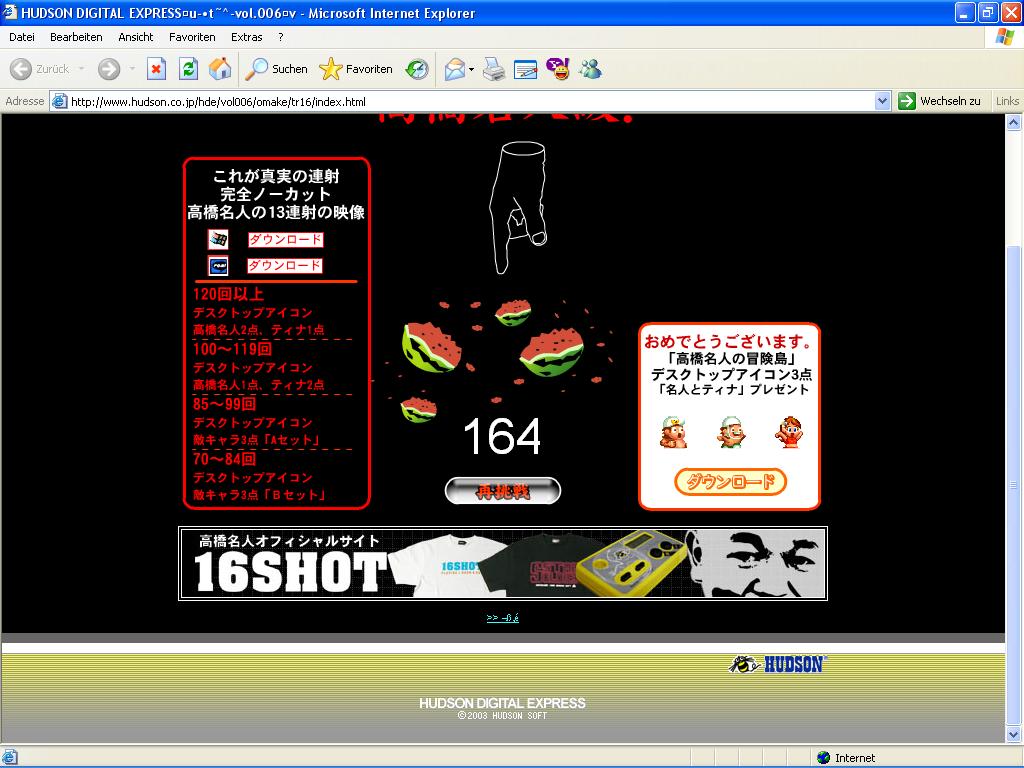
Task: Click ダウンロード beside Windows Media icon
Action: click(285, 240)
